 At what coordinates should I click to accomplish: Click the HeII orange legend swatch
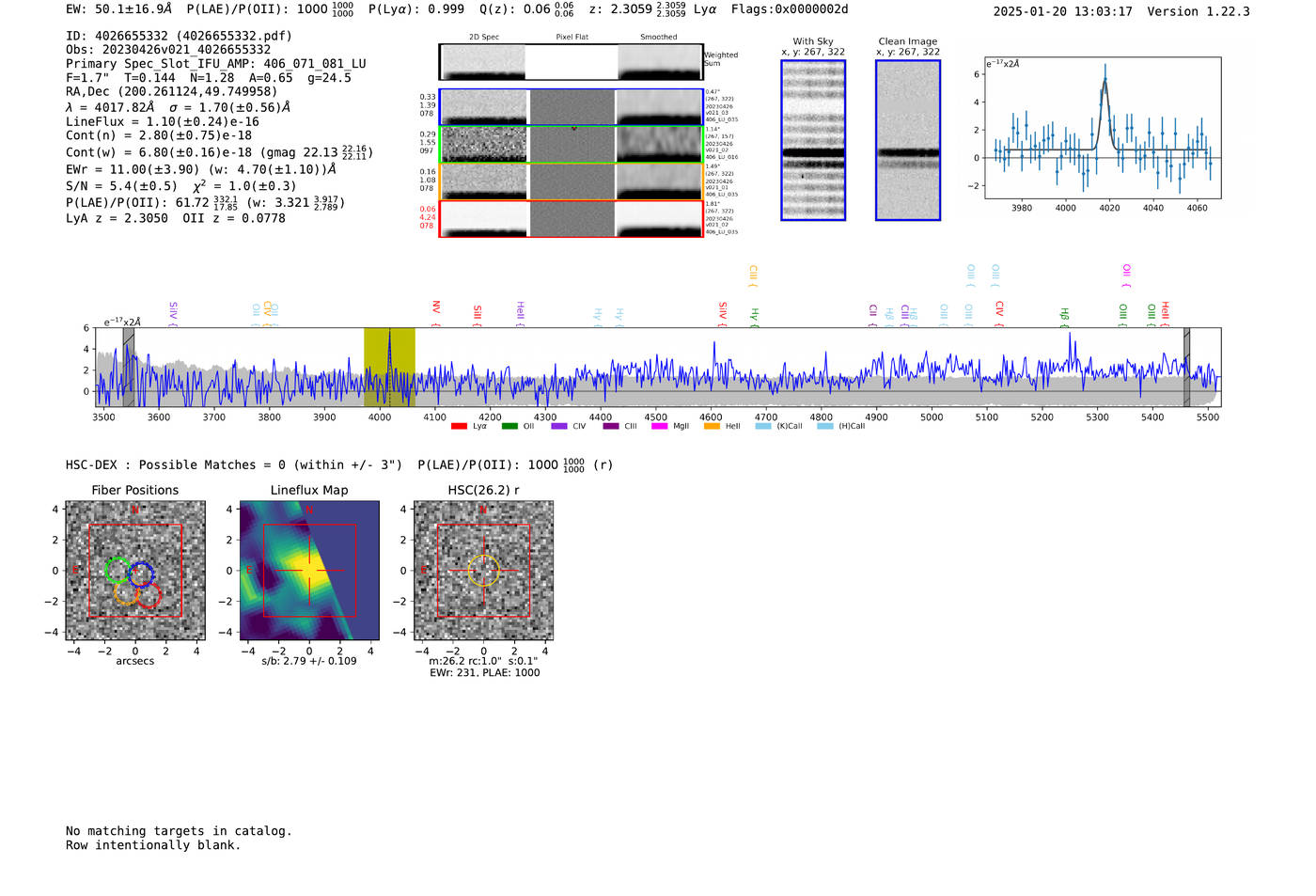click(x=713, y=426)
